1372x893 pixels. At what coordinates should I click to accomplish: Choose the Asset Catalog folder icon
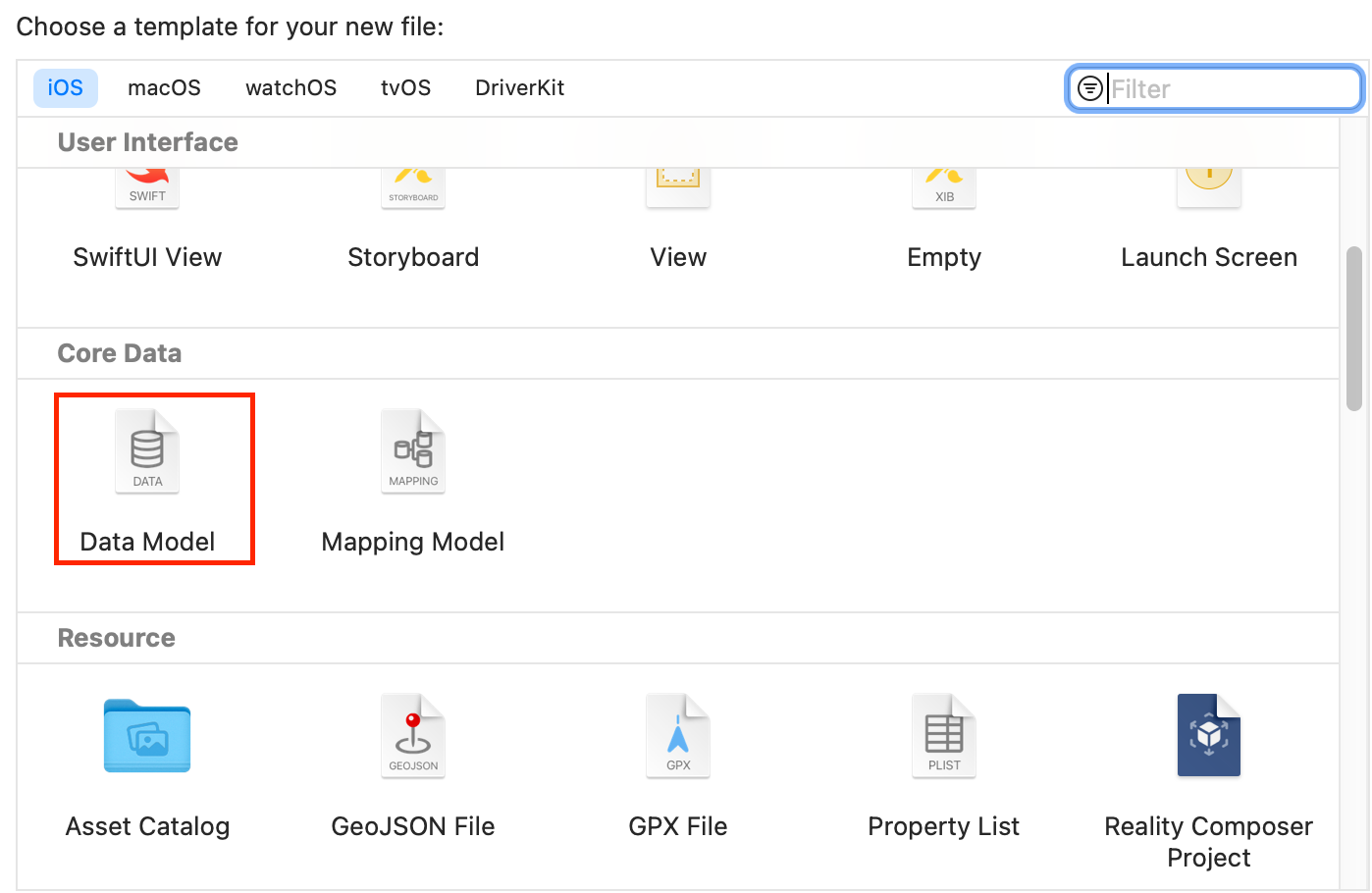(x=147, y=735)
